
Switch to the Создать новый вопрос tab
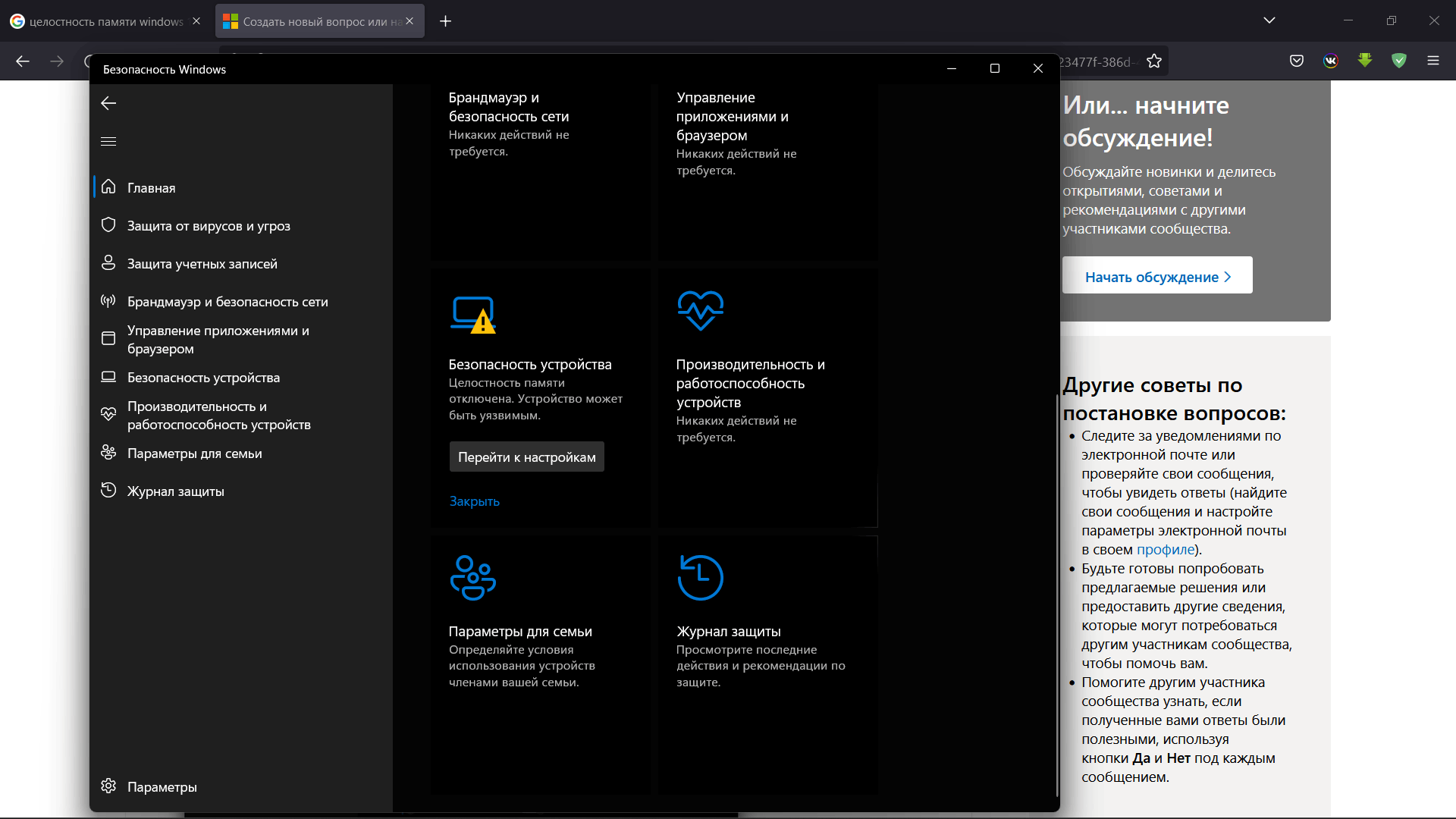319,21
